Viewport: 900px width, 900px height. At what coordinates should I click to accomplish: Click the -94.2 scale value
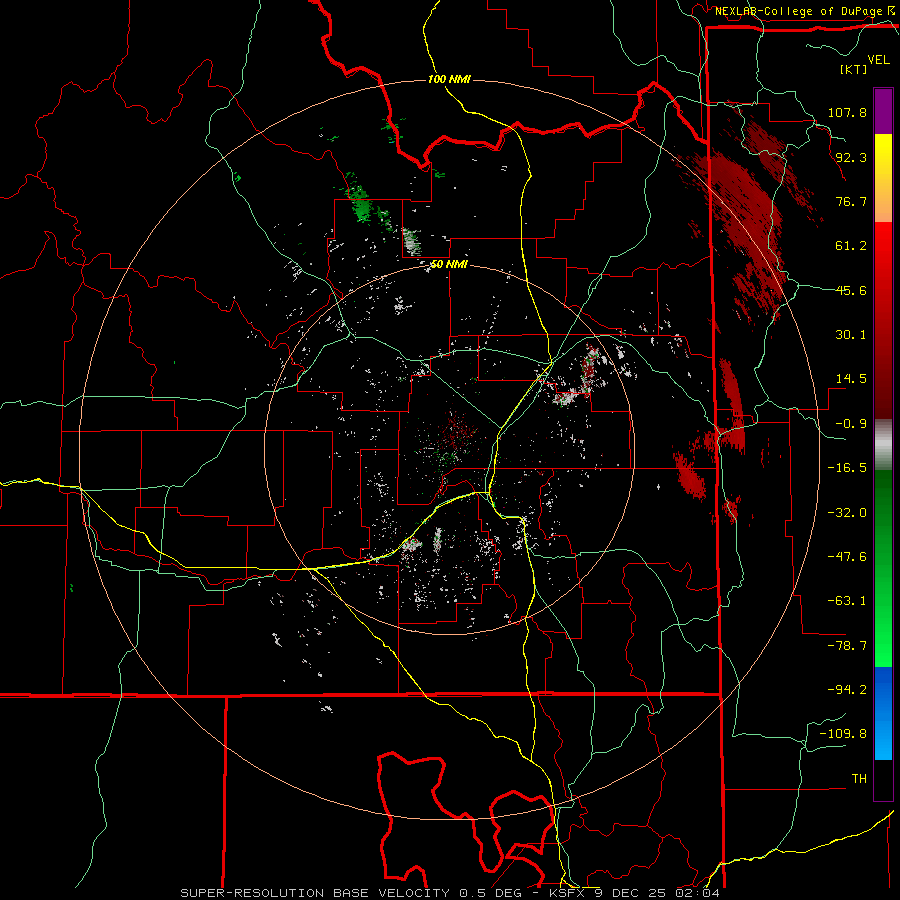point(847,689)
